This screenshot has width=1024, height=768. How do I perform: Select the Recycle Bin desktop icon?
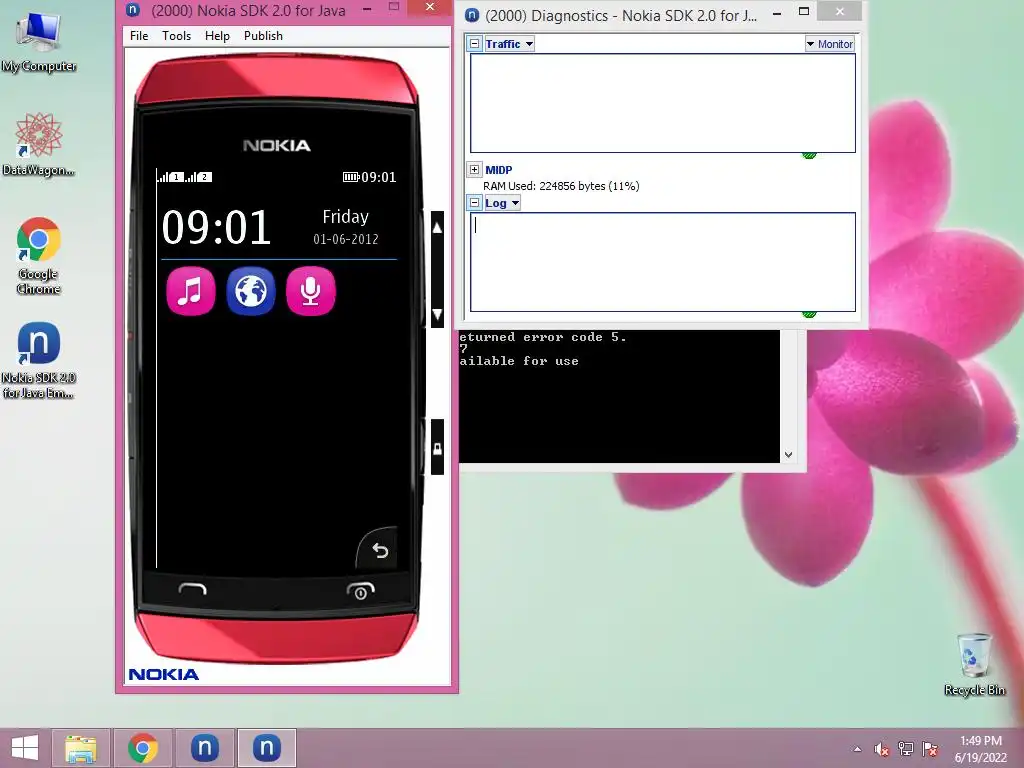point(974,664)
